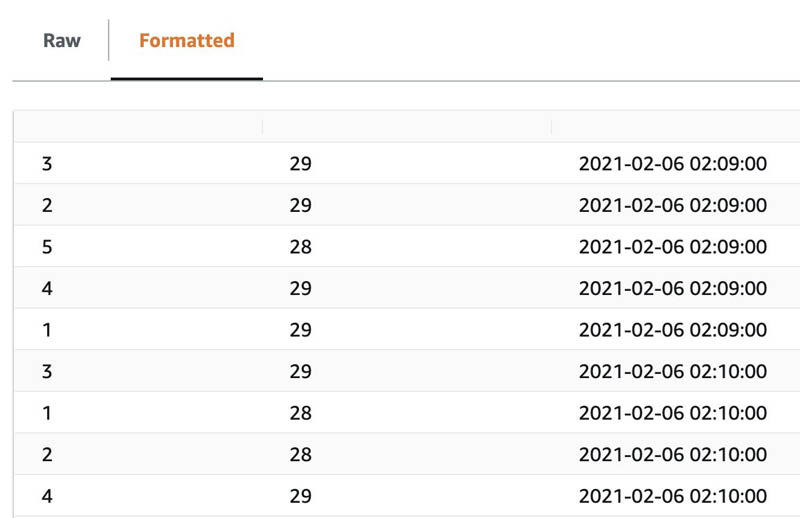Click the 28 beside 1 at 02:10:00
The height and width of the screenshot is (518, 800).
[301, 413]
